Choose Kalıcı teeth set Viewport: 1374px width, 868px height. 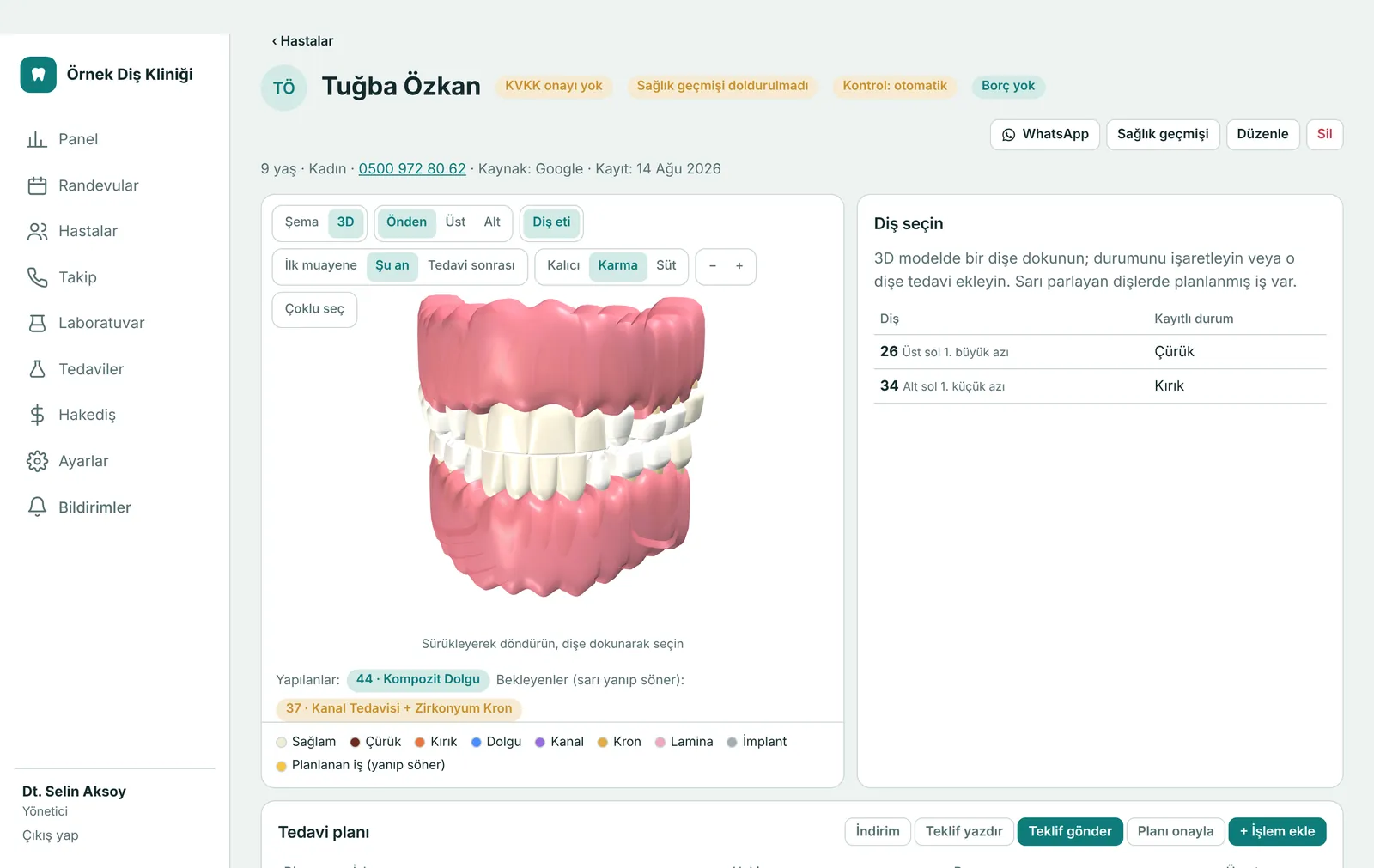pos(563,266)
